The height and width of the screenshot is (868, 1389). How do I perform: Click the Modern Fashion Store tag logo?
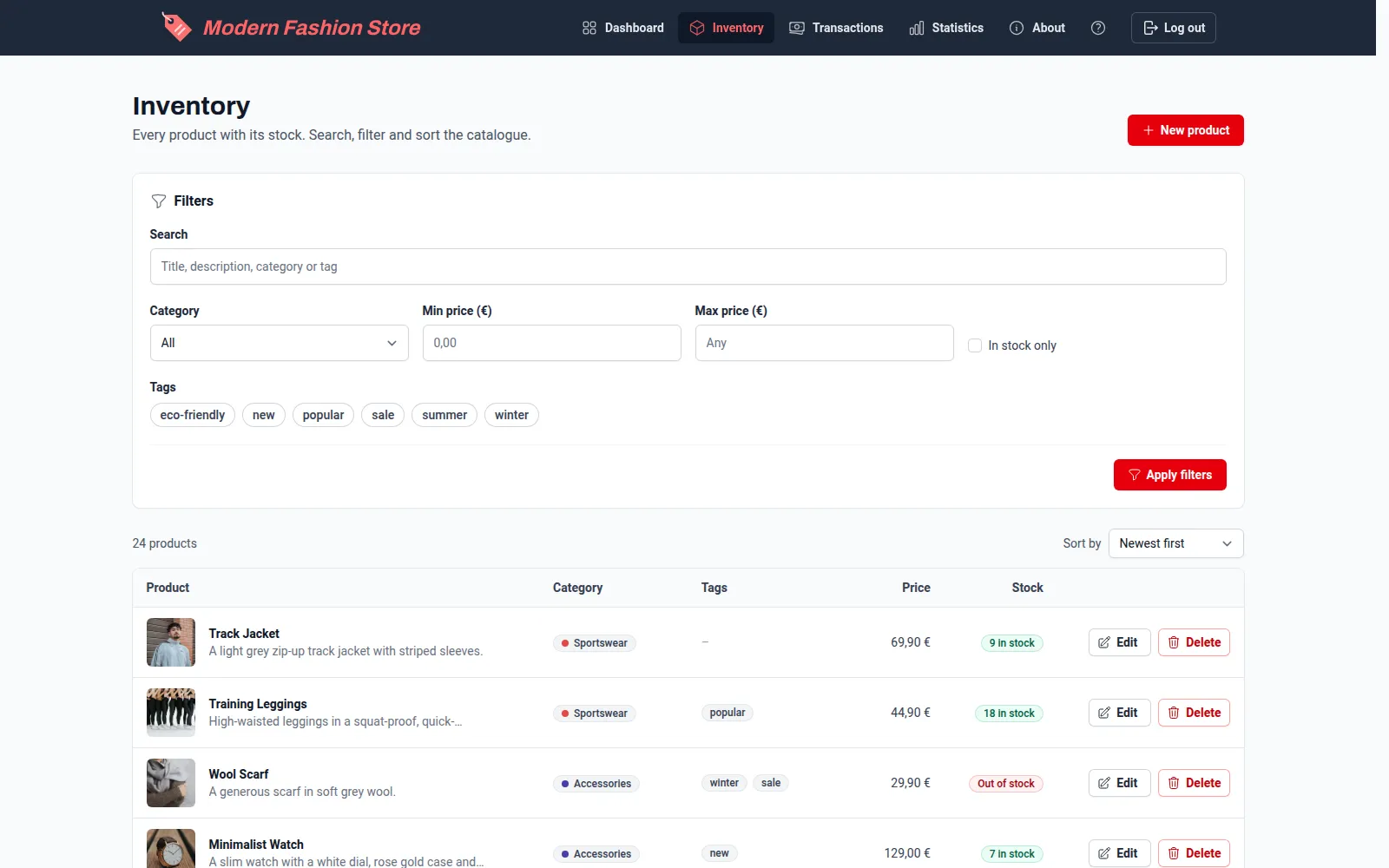176,27
